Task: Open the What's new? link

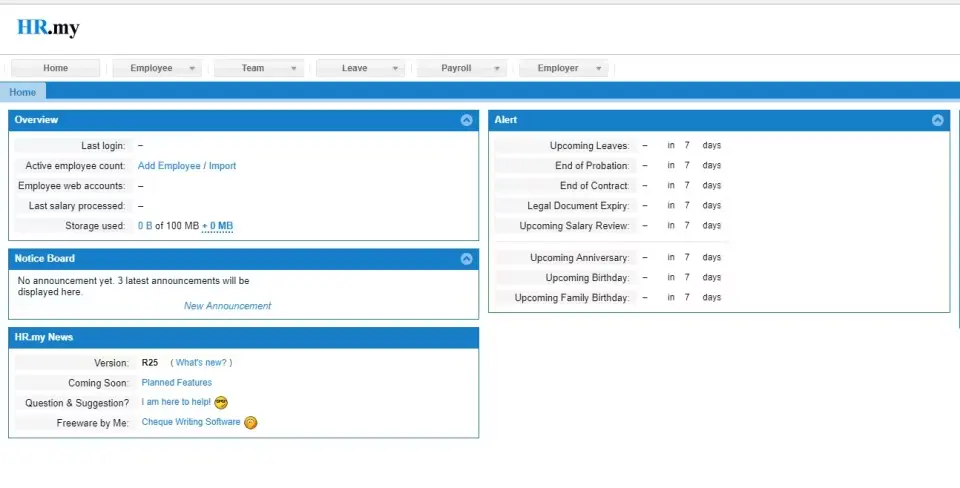Action: tap(201, 363)
